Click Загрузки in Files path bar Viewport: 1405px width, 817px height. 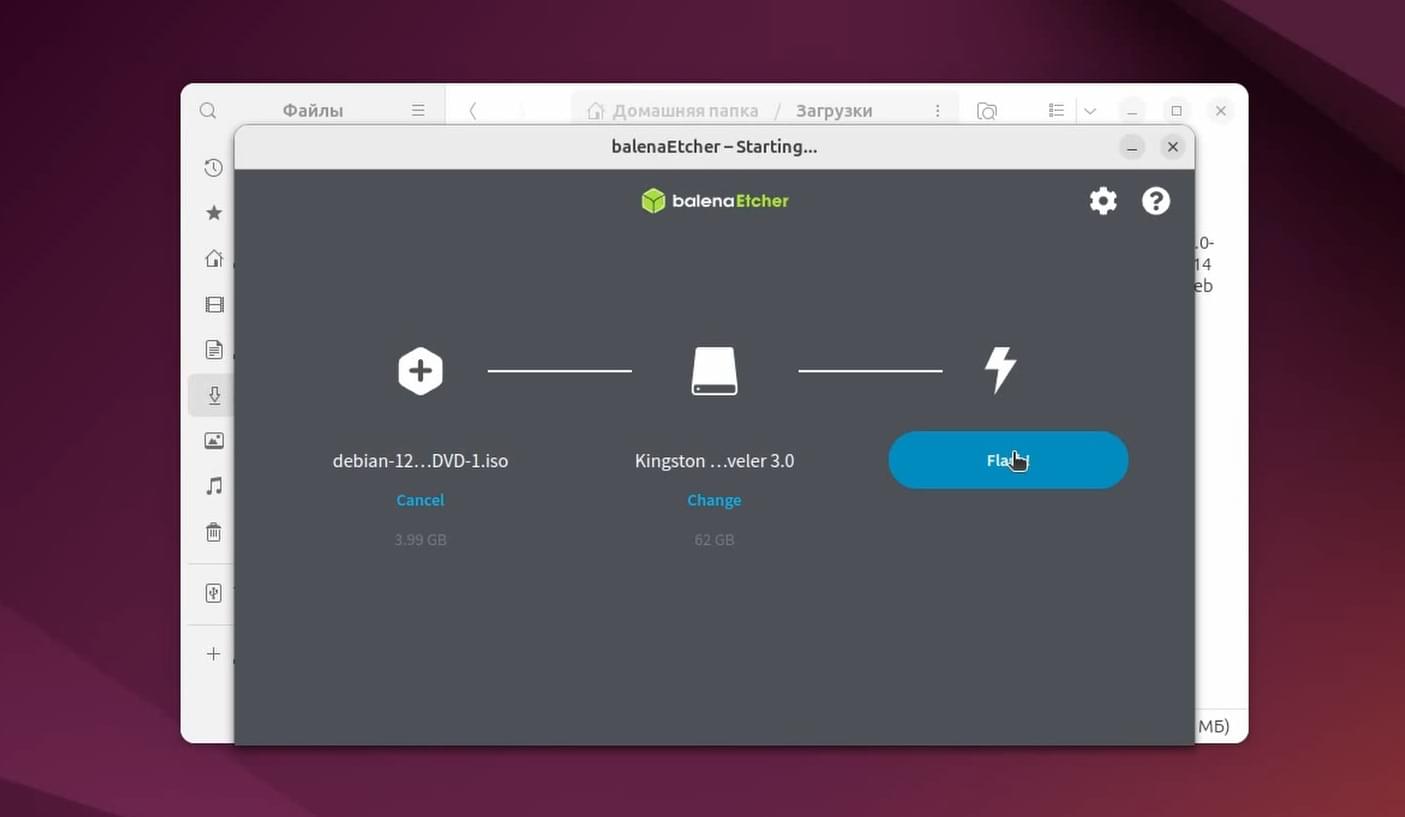point(834,111)
